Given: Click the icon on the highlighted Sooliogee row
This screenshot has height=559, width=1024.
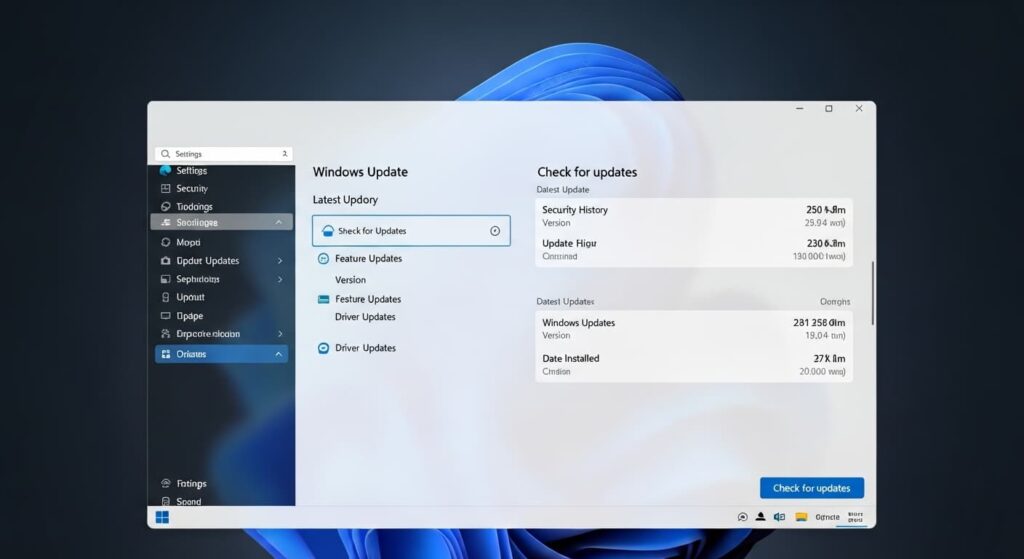Looking at the screenshot, I should point(165,223).
